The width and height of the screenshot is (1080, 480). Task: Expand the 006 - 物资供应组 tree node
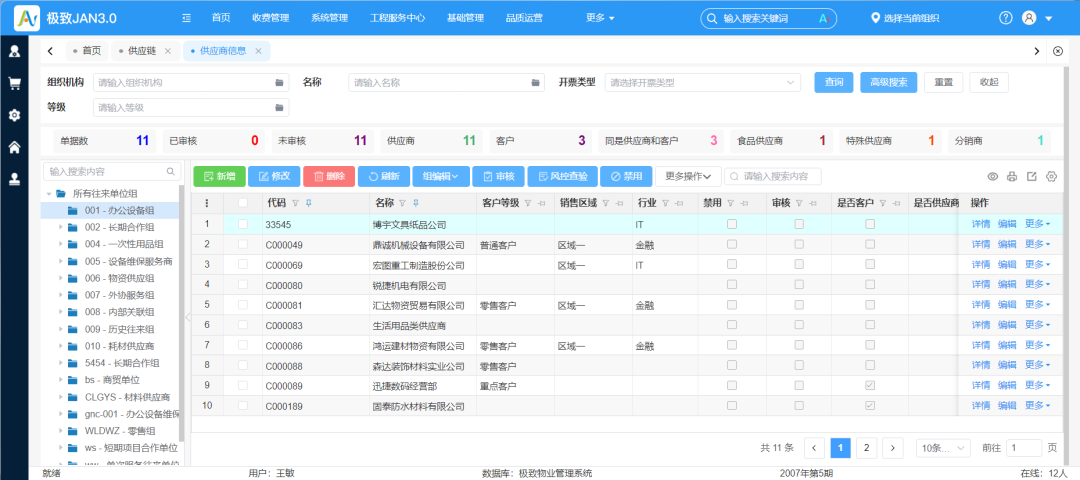click(61, 278)
